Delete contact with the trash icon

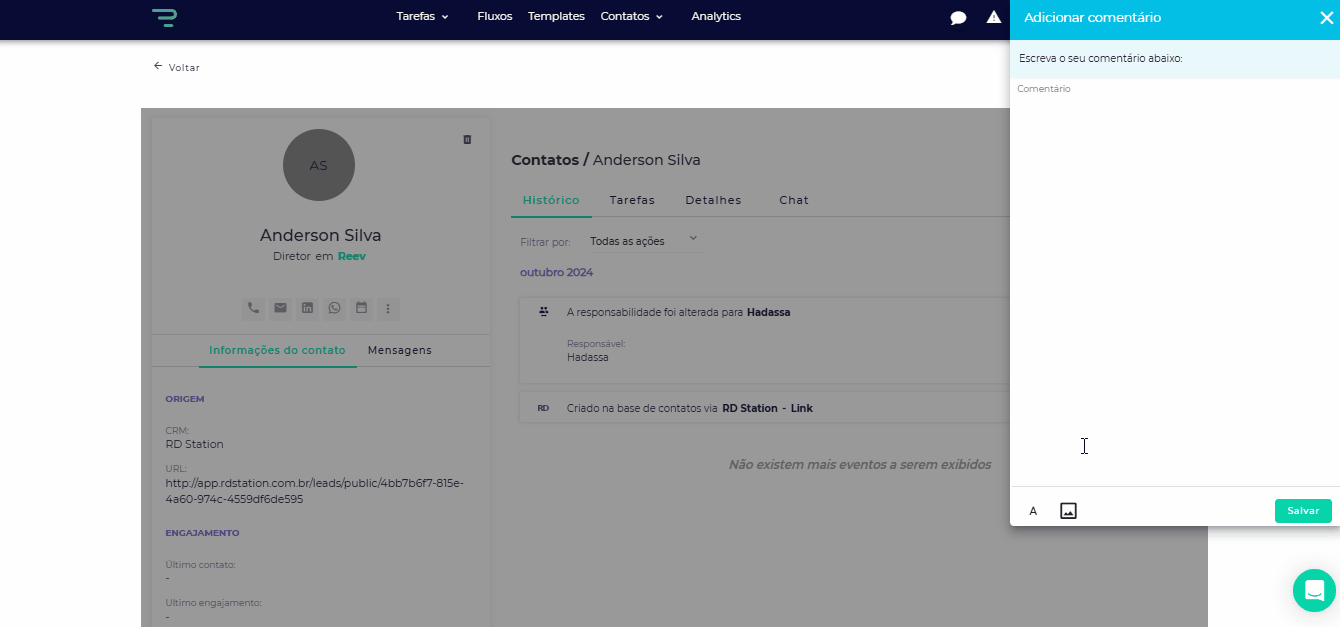click(467, 140)
